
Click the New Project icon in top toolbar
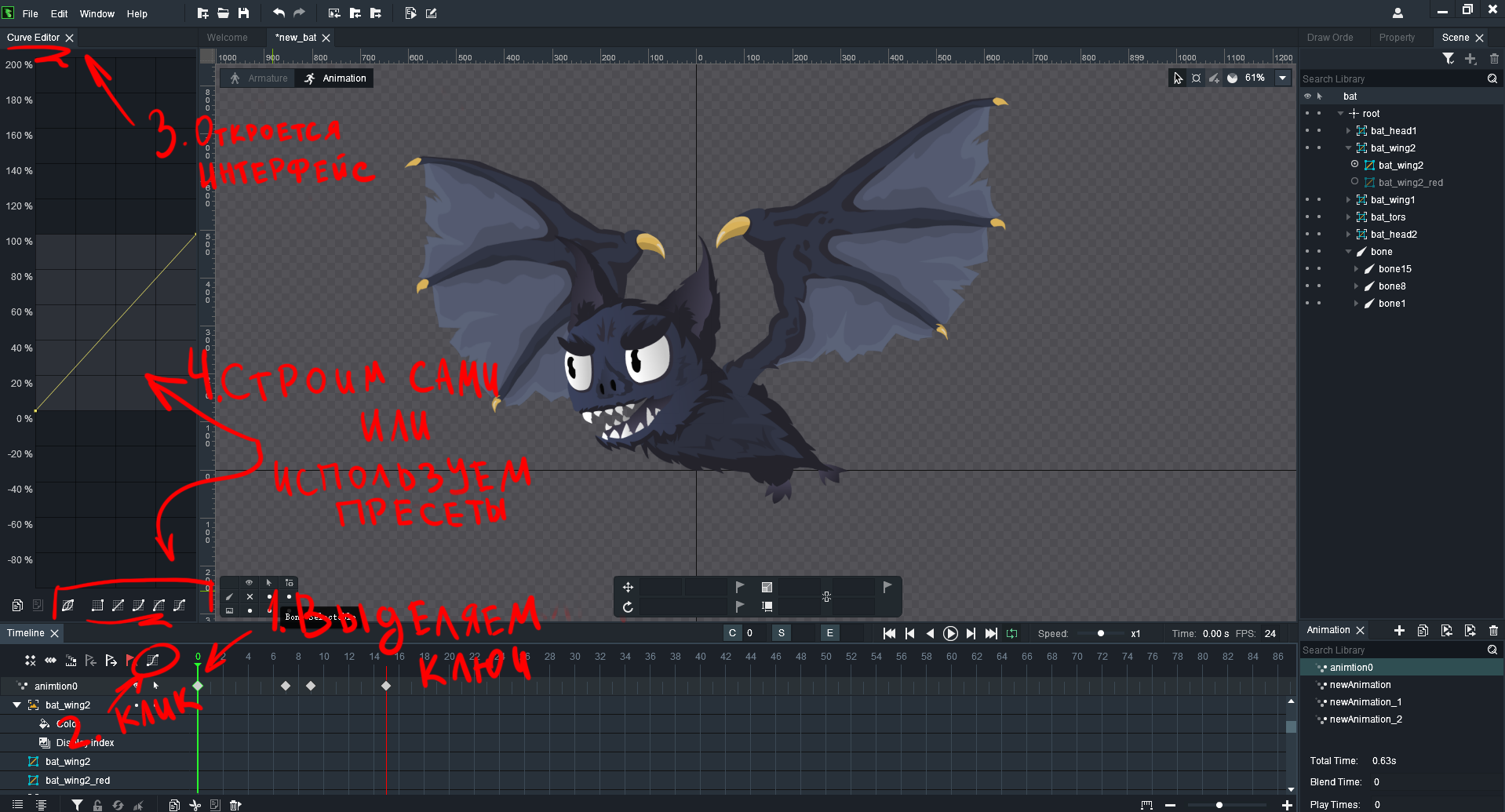click(202, 13)
